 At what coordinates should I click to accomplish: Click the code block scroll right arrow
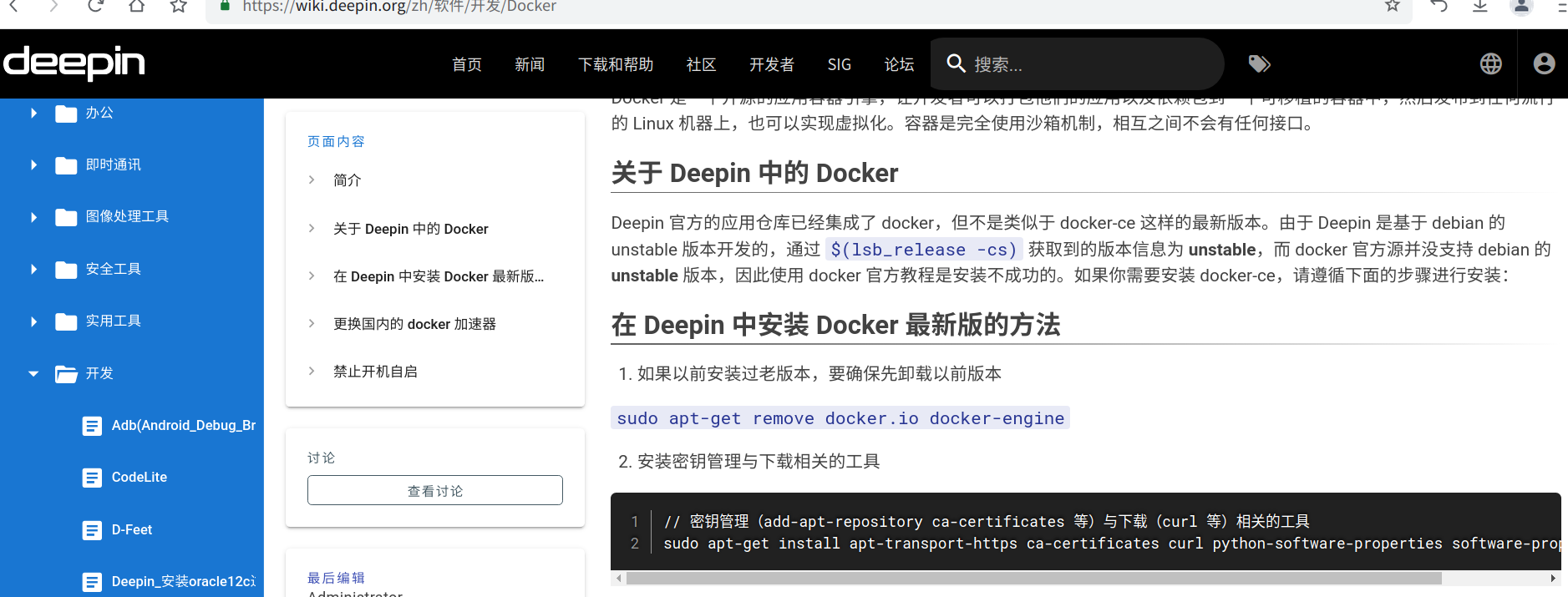(x=1553, y=578)
